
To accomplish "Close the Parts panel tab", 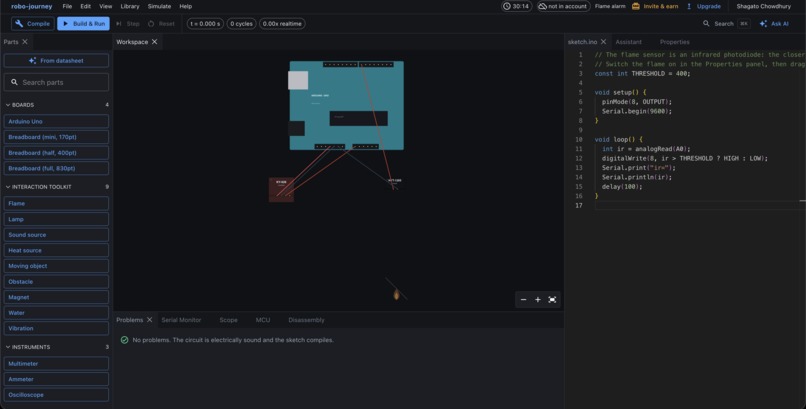I will 25,42.
